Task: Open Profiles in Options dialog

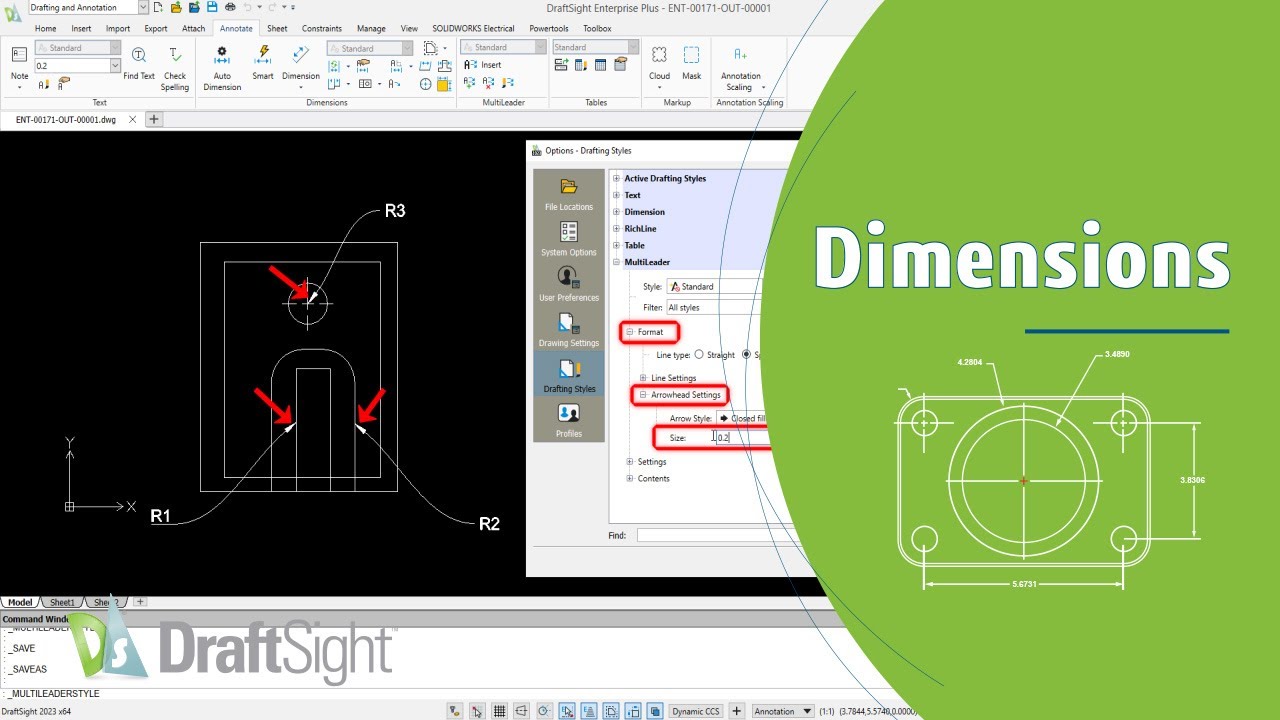Action: tap(569, 420)
